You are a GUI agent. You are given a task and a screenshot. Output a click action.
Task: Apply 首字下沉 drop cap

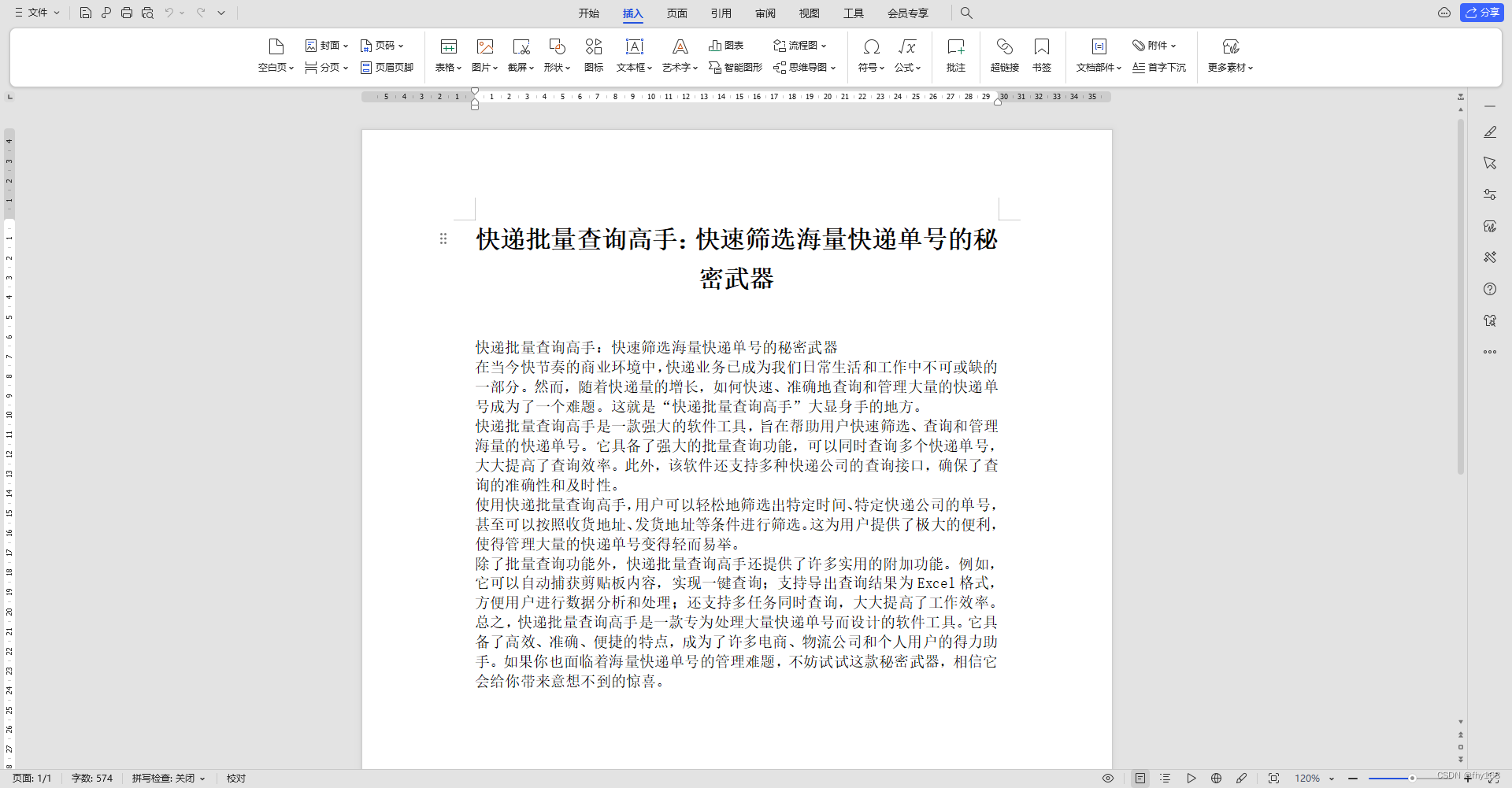coord(1159,68)
